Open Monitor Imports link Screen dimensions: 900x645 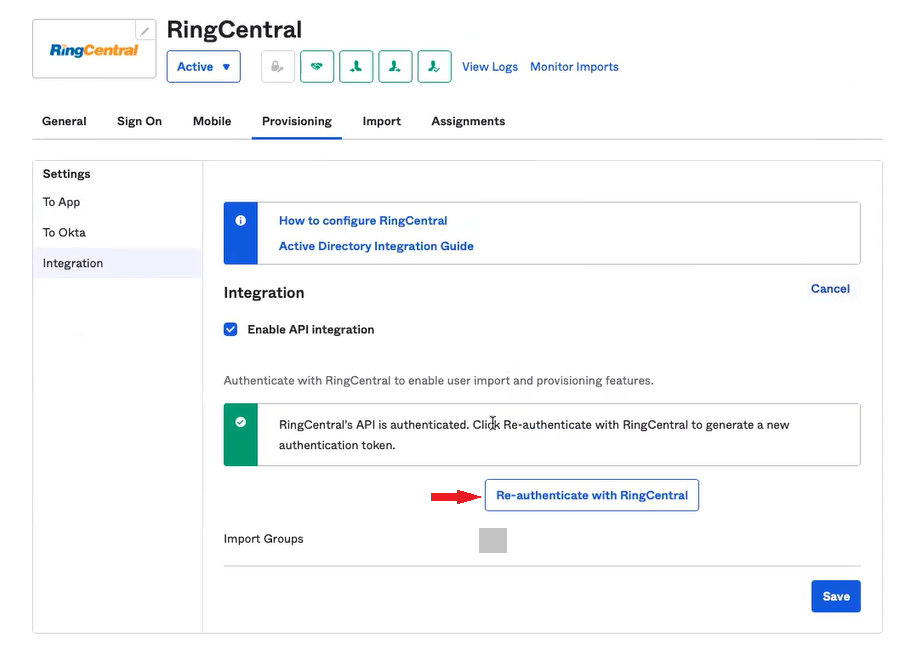(x=574, y=67)
